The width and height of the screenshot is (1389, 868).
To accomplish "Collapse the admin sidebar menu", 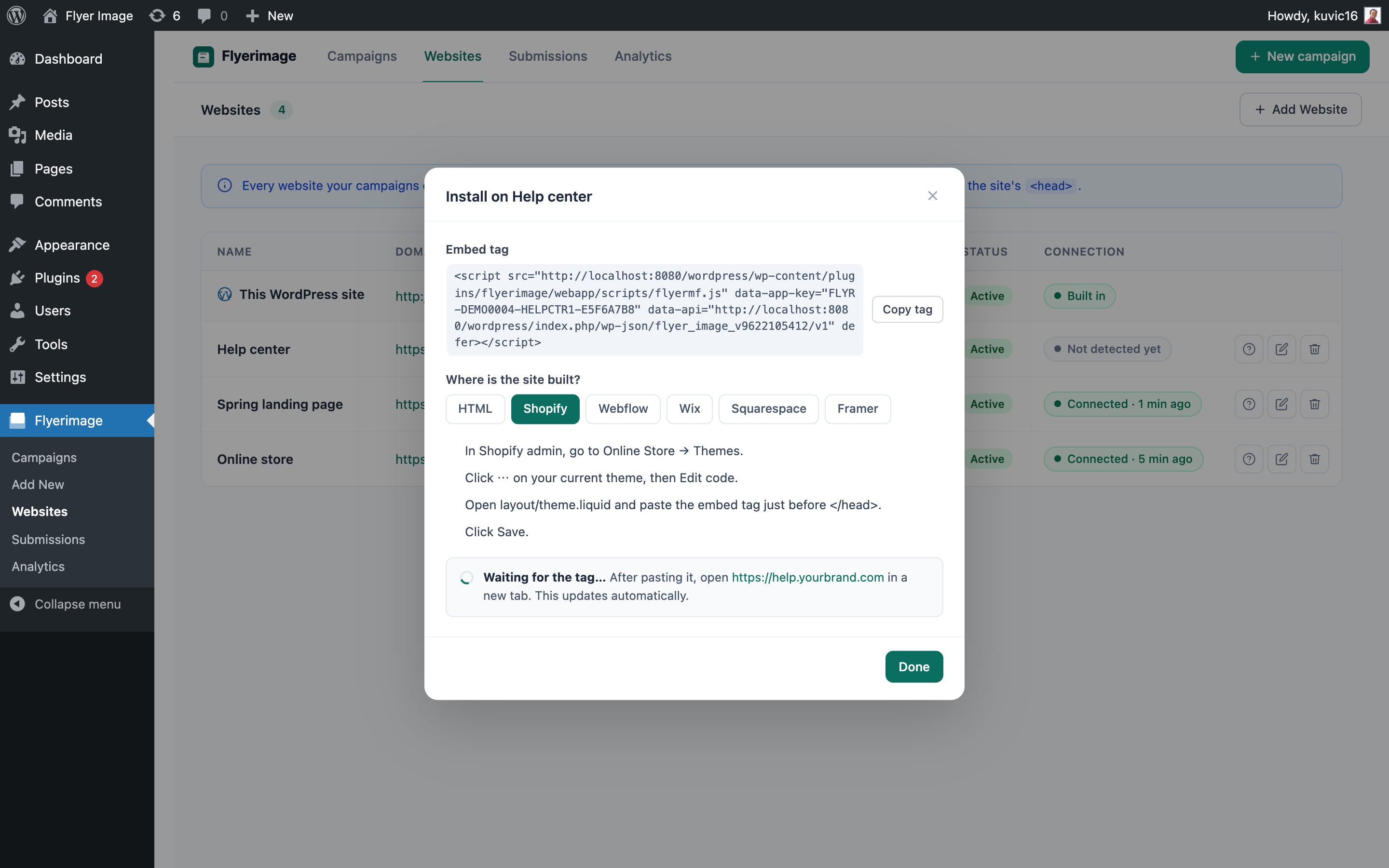I will click(x=77, y=604).
